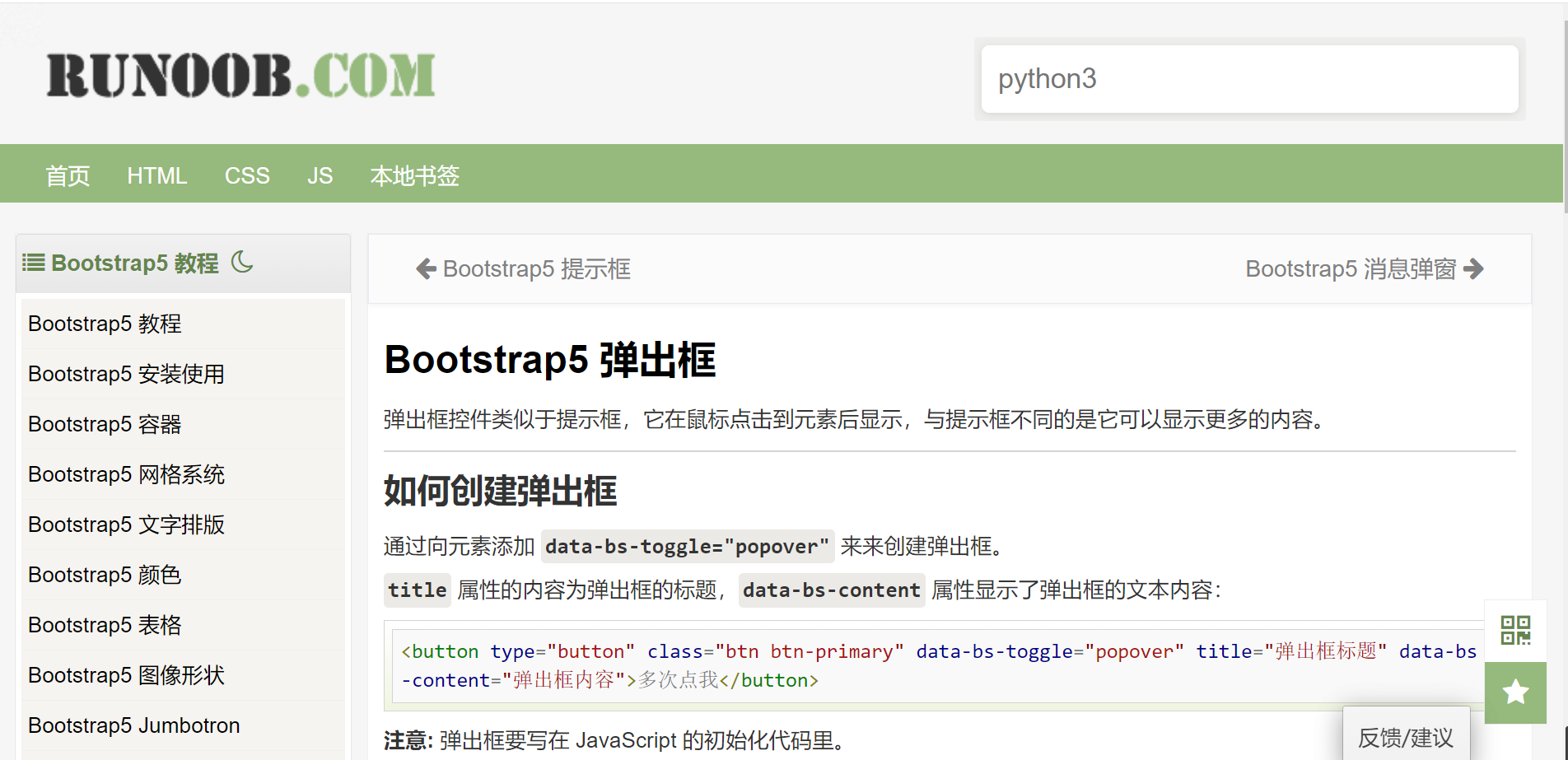Select HTML in the navigation bar
Image resolution: width=1568 pixels, height=760 pixels.
(156, 175)
